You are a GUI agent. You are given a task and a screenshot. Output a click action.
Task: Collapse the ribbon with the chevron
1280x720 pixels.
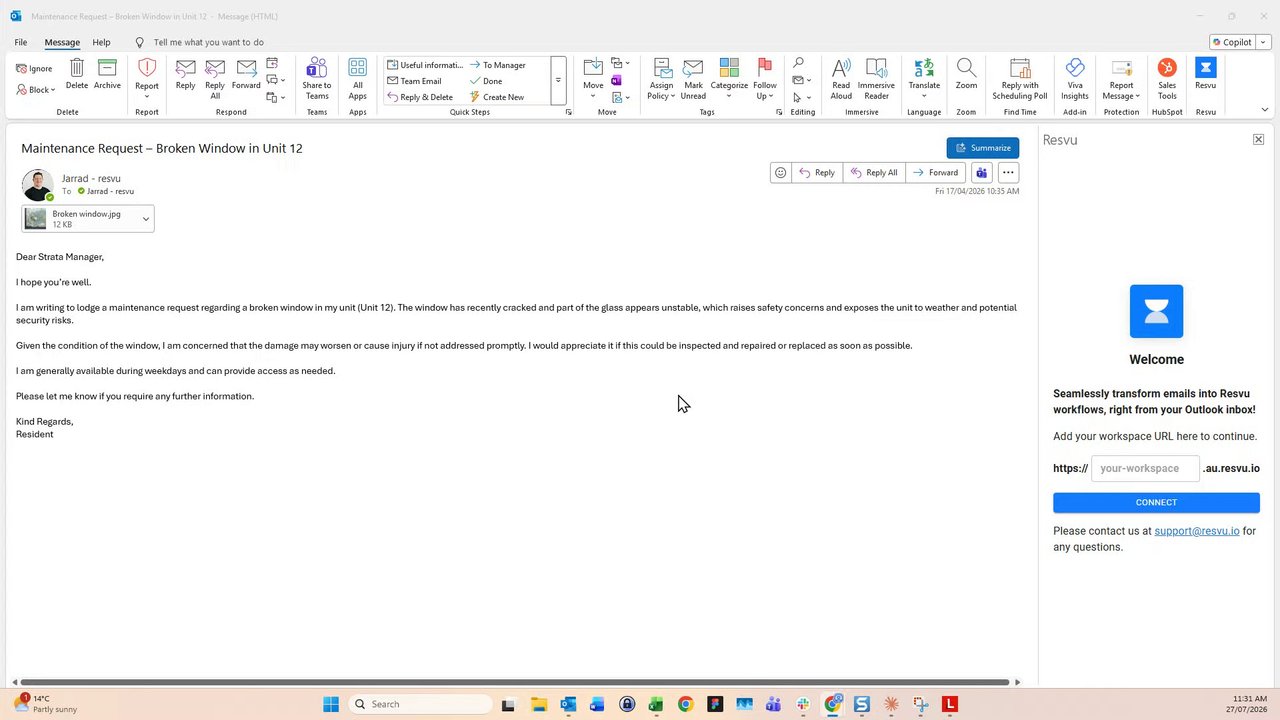pyautogui.click(x=1264, y=110)
